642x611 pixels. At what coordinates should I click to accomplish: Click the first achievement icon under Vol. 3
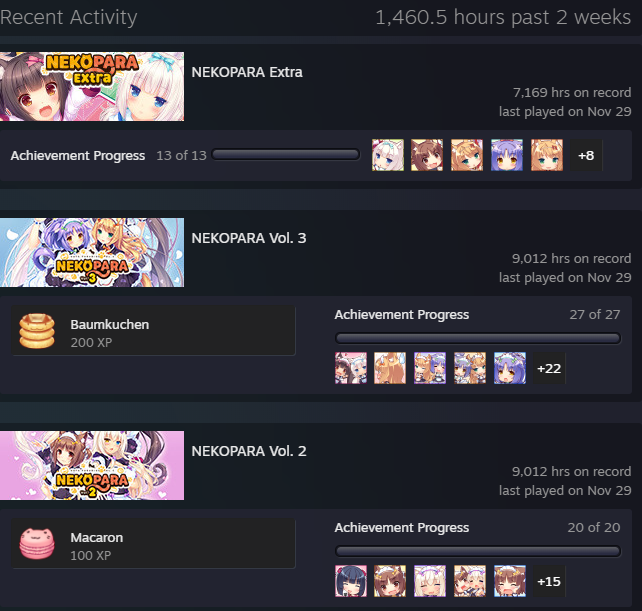[x=351, y=368]
